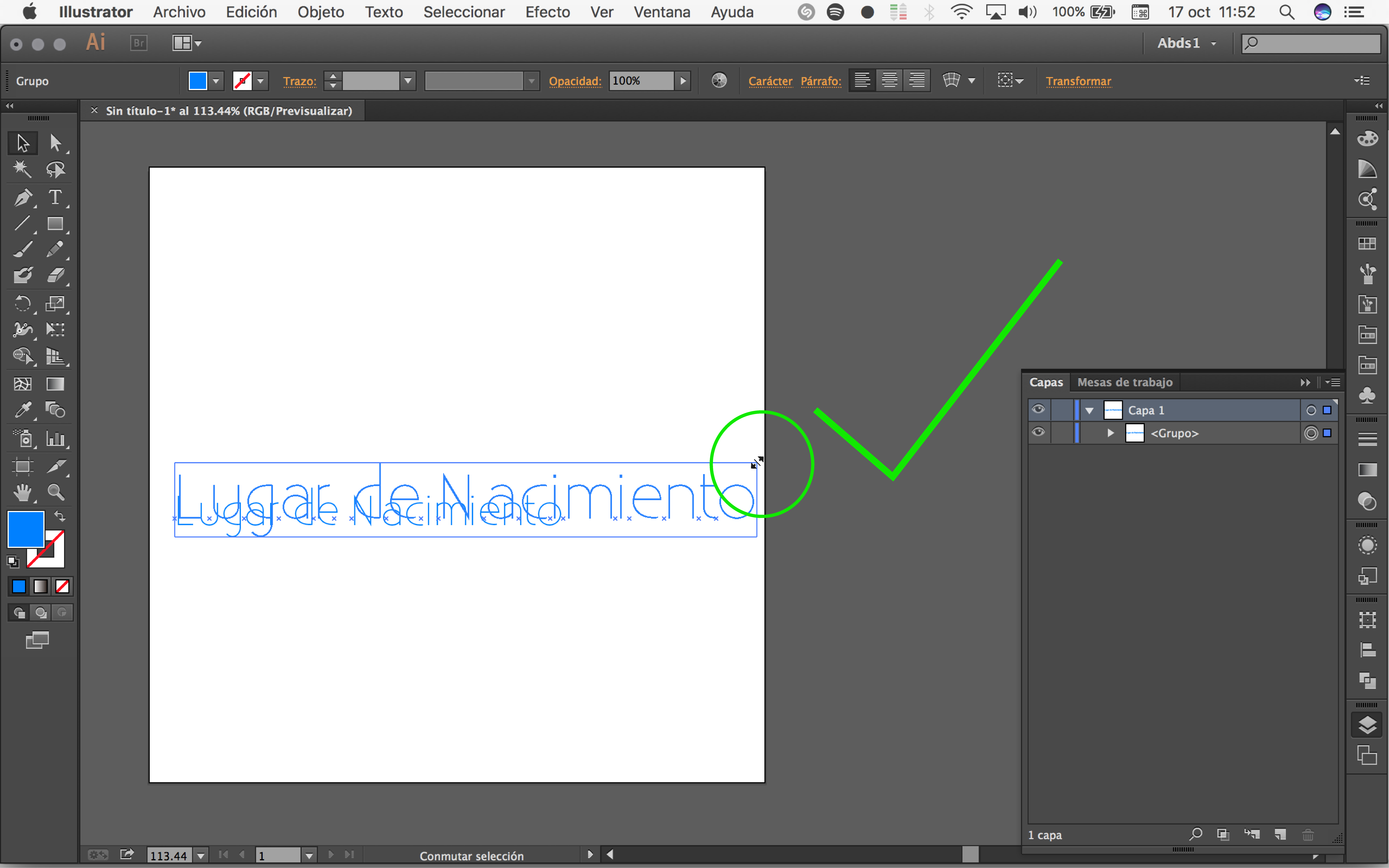
Task: Select the Zoom tool
Action: [55, 493]
